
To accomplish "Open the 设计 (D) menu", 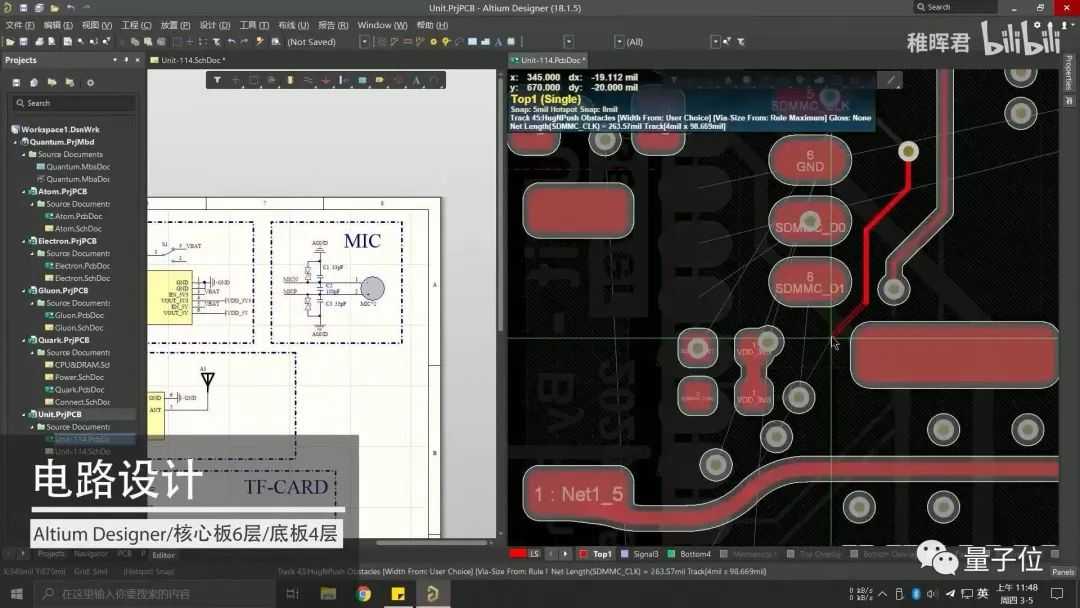I will [x=215, y=25].
